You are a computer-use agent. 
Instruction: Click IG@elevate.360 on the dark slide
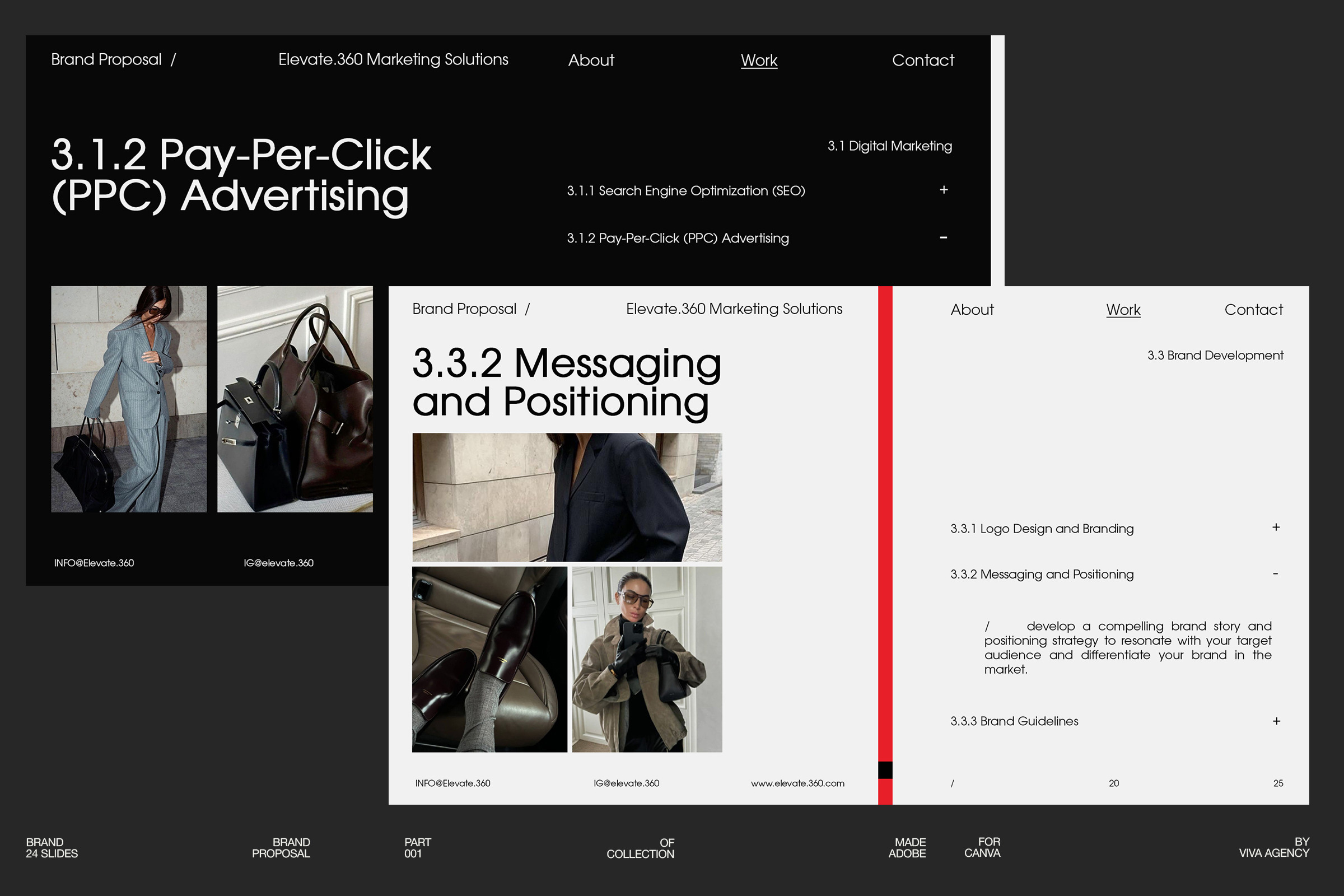pos(278,563)
